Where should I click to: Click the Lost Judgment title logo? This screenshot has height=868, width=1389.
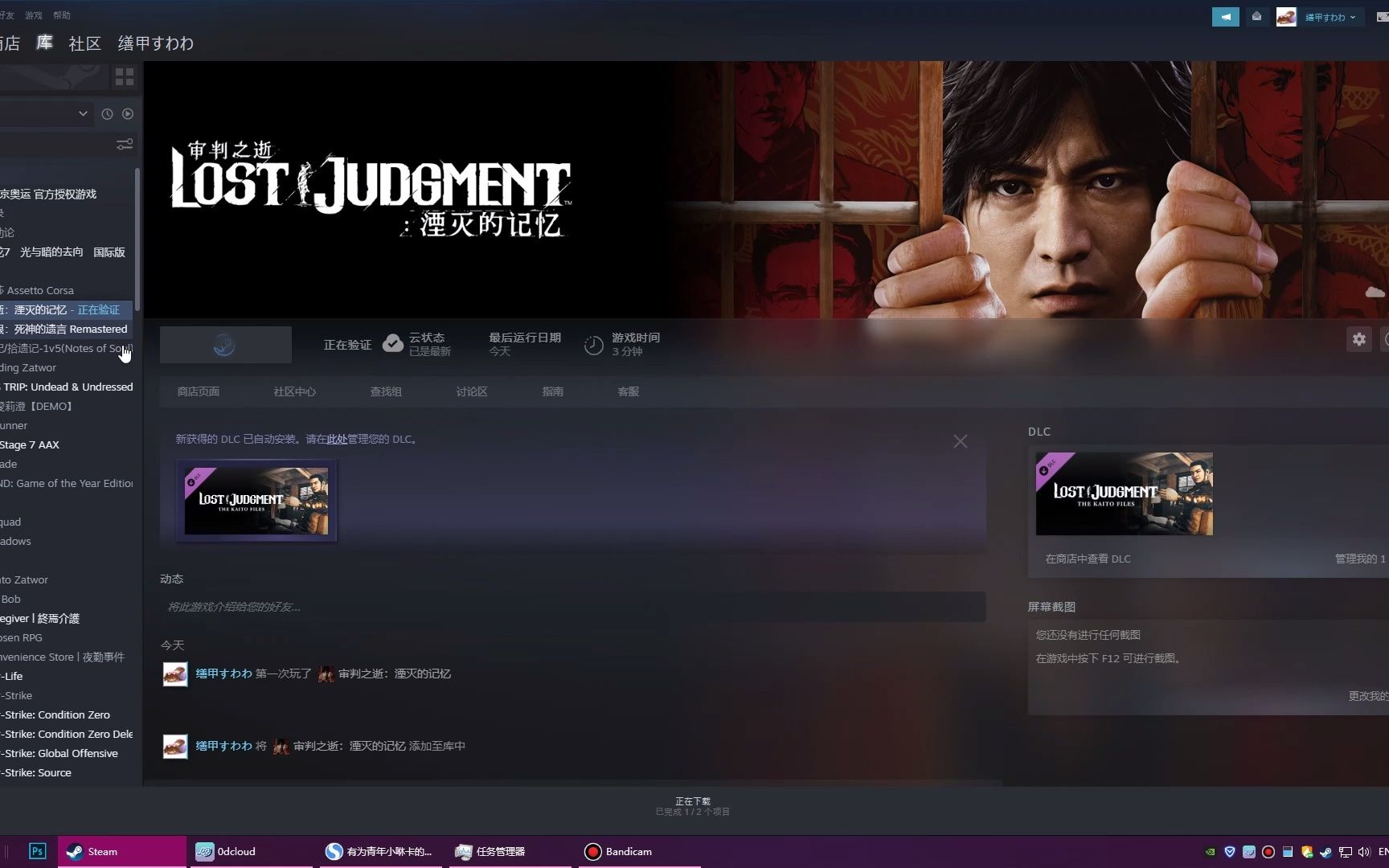tap(371, 190)
